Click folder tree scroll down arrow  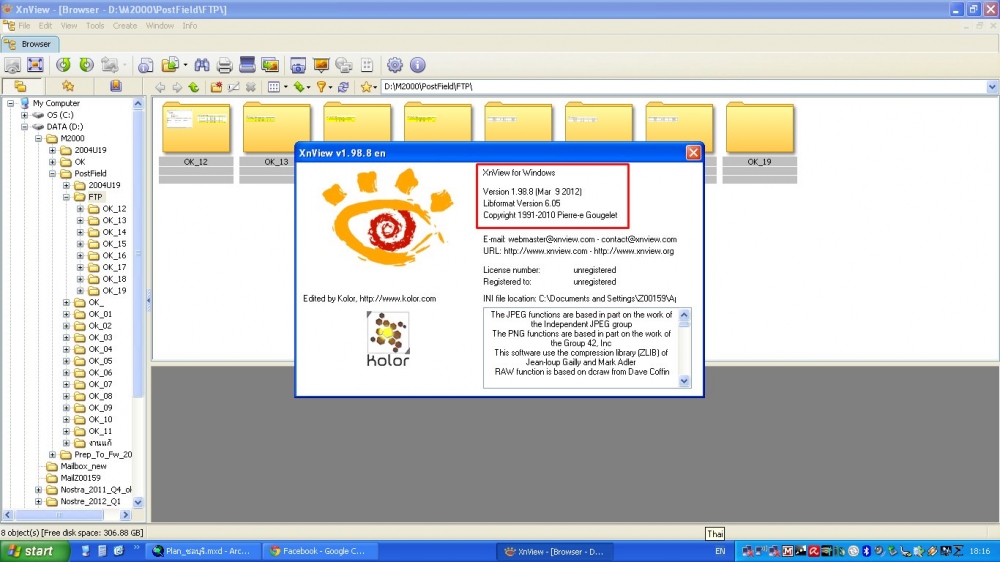click(x=138, y=502)
